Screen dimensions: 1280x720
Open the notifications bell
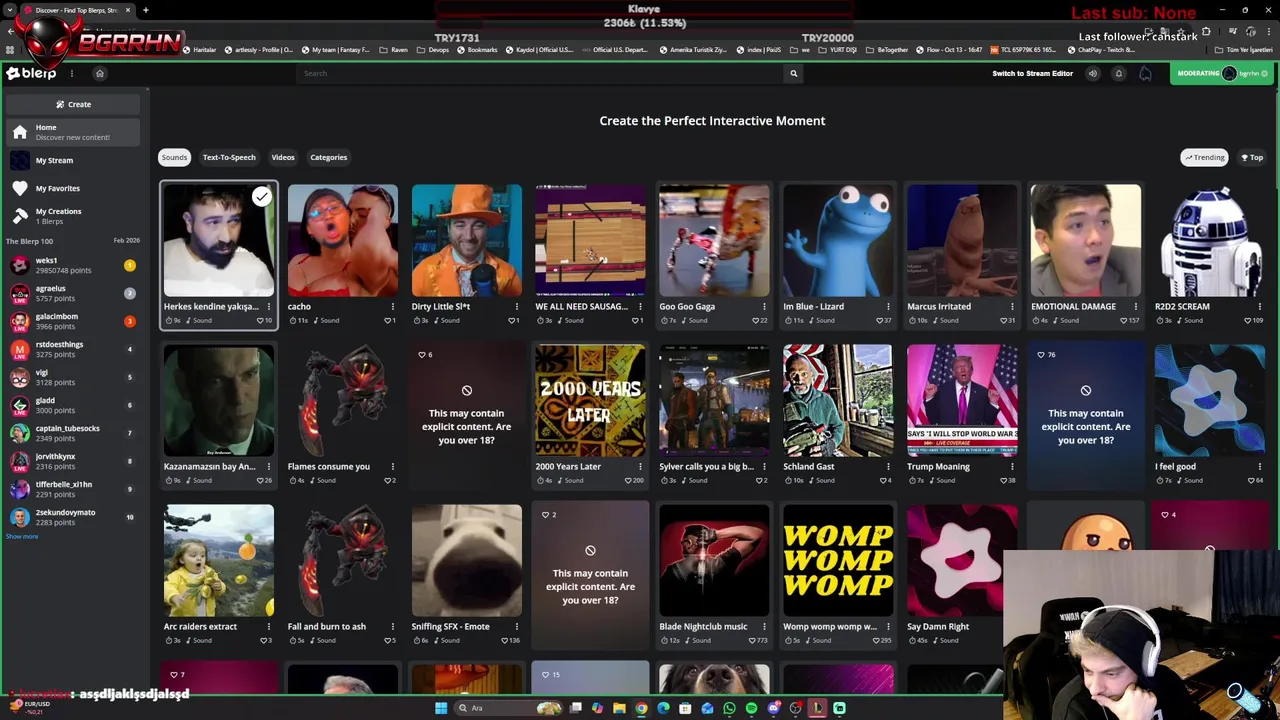point(1119,73)
